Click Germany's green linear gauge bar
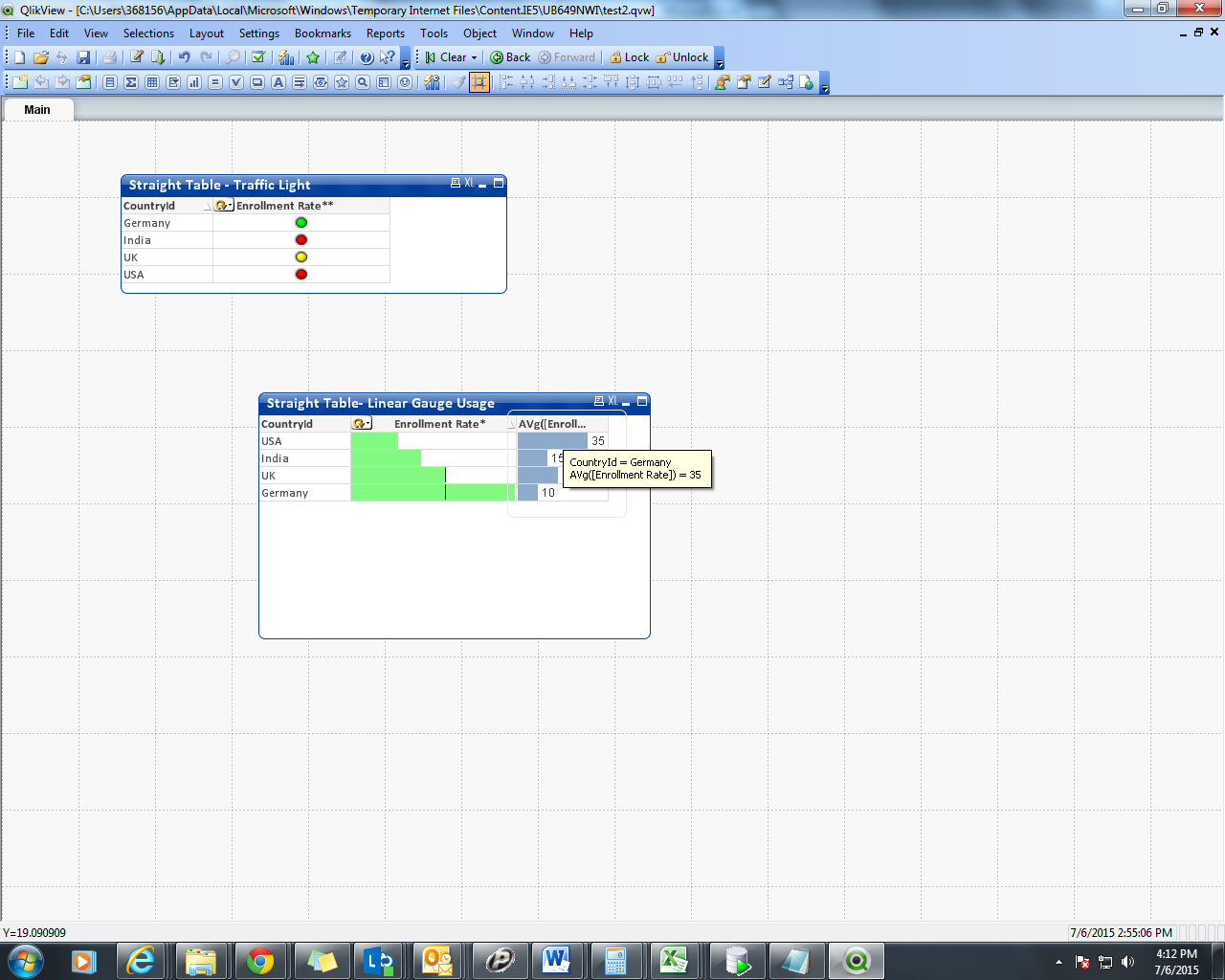The image size is (1225, 980). tap(431, 493)
